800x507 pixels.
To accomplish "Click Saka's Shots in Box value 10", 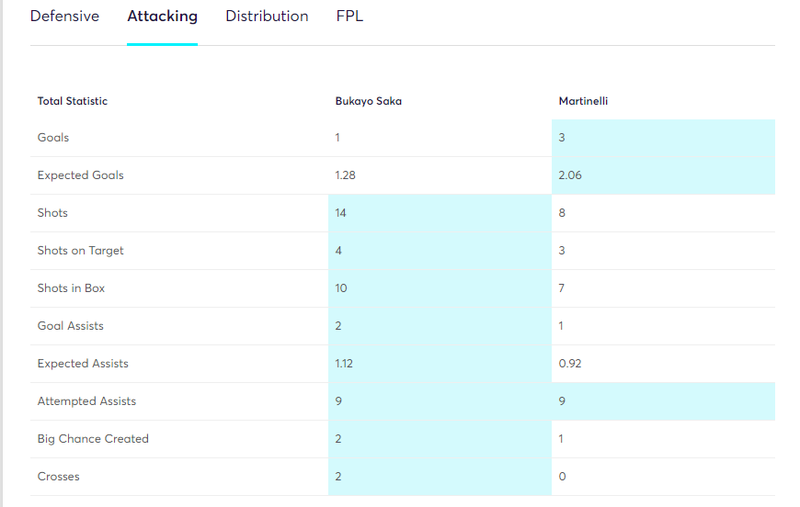I will pos(341,288).
